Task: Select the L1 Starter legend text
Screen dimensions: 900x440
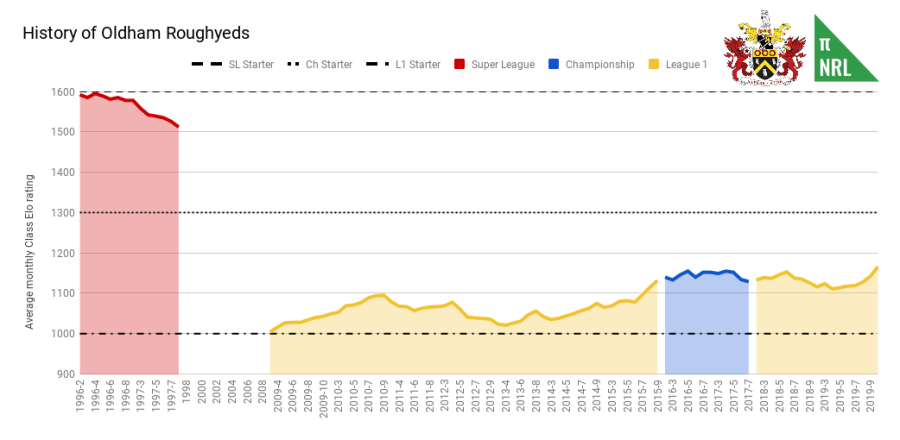Action: tap(418, 64)
